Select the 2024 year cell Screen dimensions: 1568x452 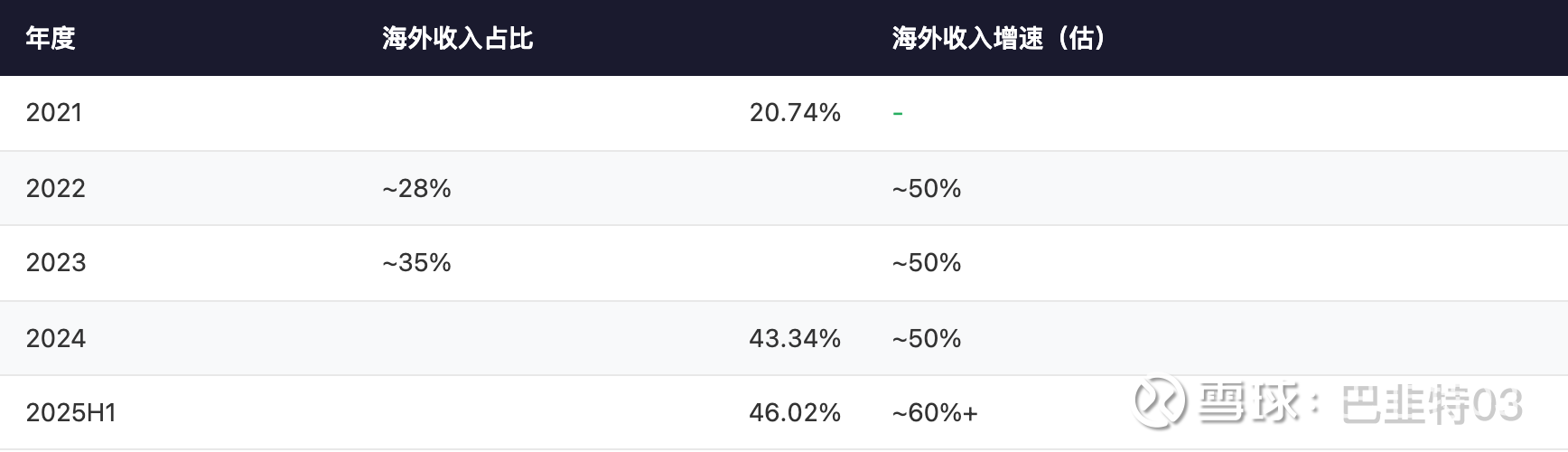pyautogui.click(x=56, y=338)
